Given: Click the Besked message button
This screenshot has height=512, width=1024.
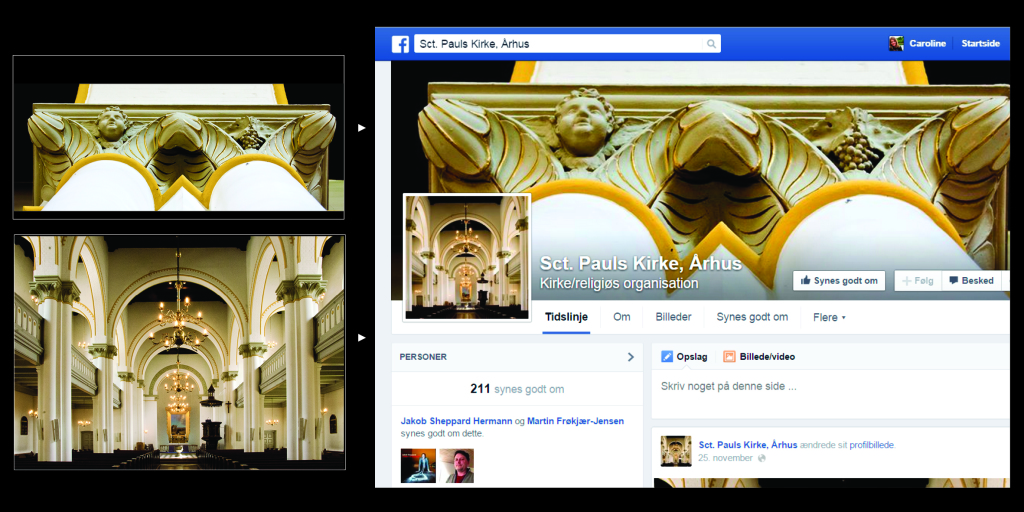Looking at the screenshot, I should click(x=971, y=281).
